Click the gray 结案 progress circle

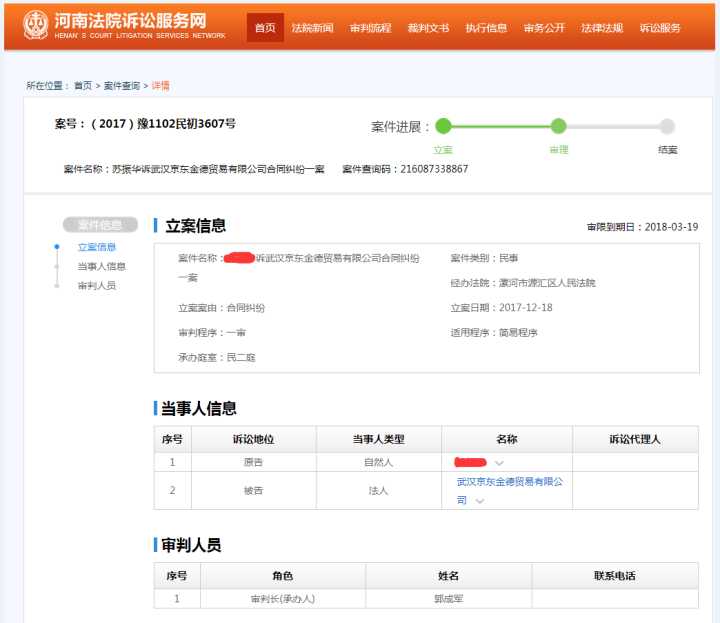coord(667,126)
